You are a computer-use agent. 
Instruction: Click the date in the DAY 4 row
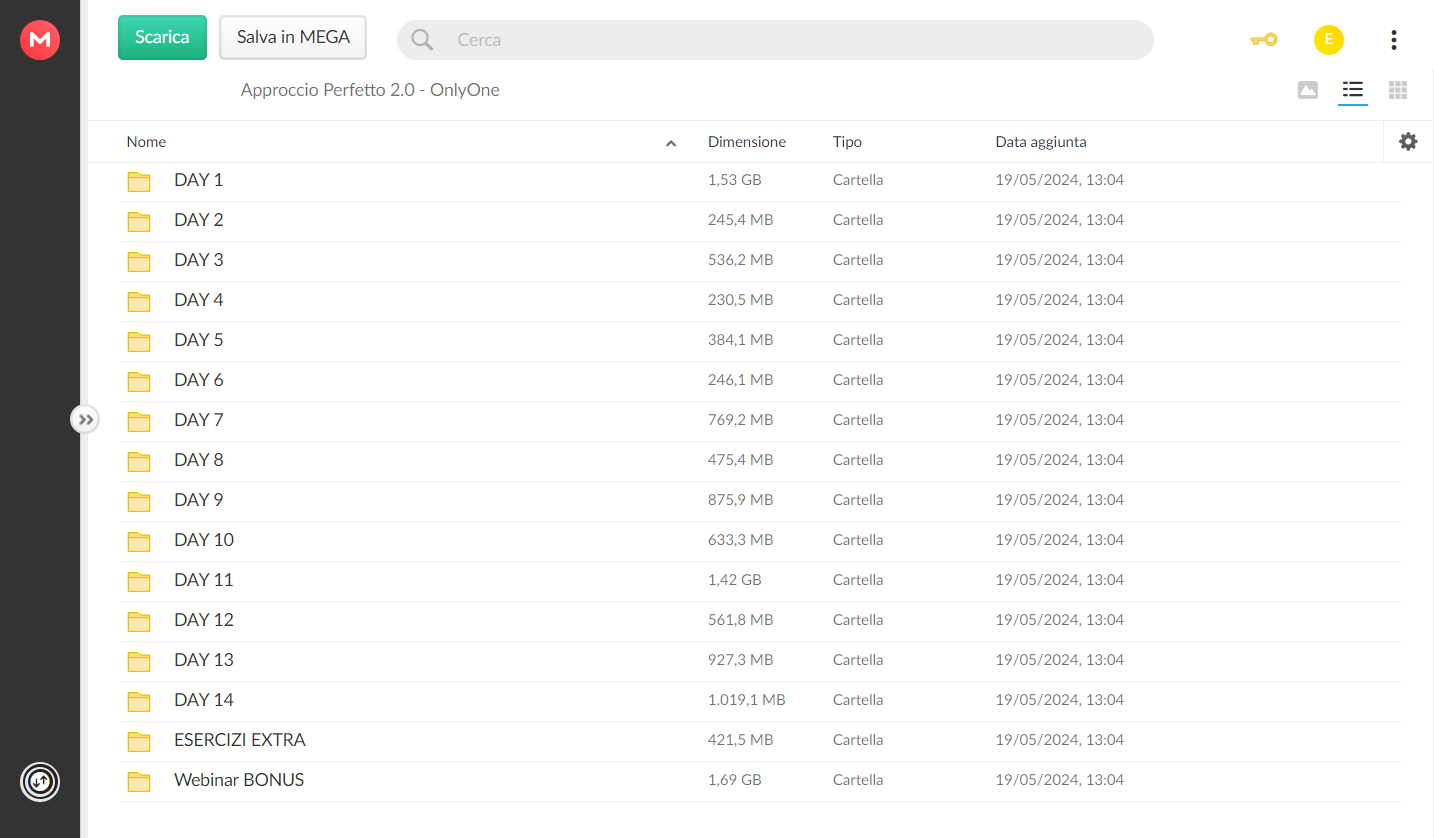coord(1060,300)
